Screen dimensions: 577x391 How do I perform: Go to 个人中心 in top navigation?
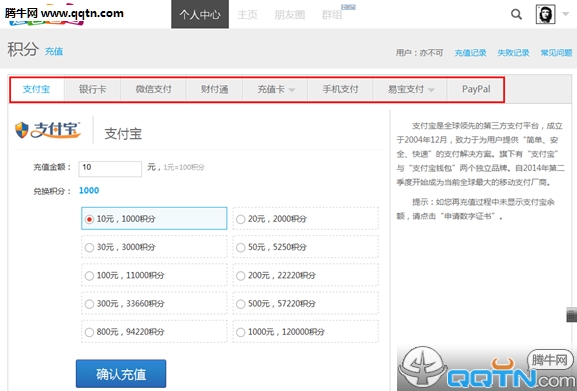pyautogui.click(x=200, y=14)
